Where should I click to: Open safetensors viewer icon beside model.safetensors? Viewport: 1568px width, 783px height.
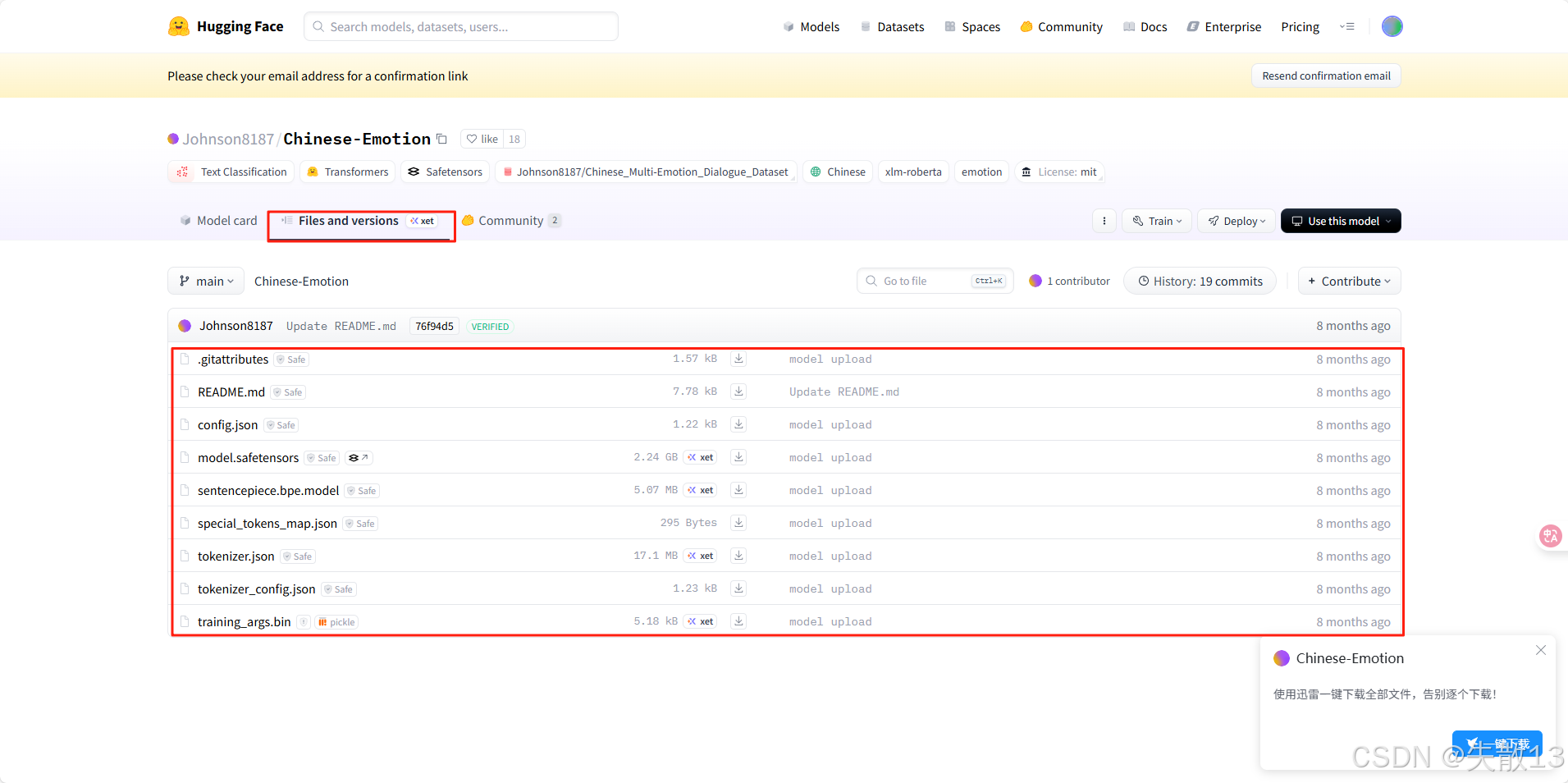pyautogui.click(x=359, y=458)
